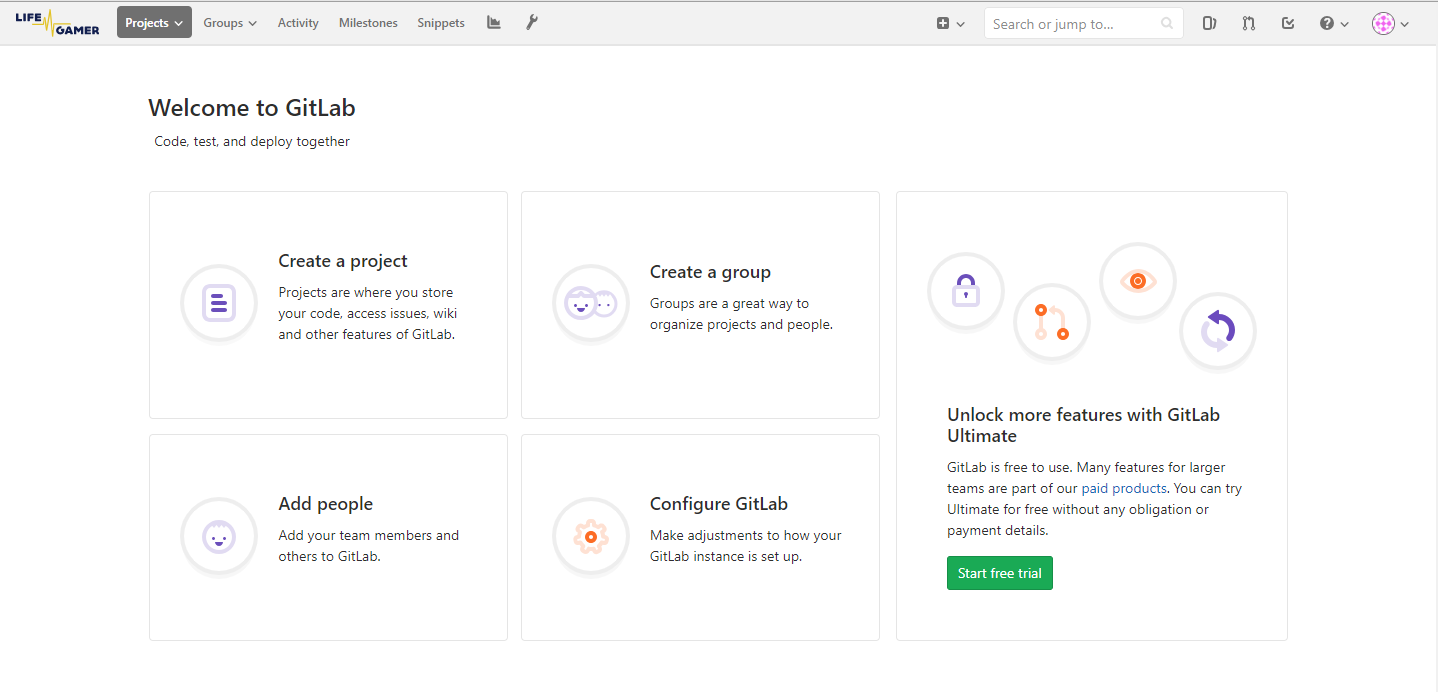This screenshot has height=692, width=1438.
Task: Click the Add people face icon
Action: click(x=219, y=536)
